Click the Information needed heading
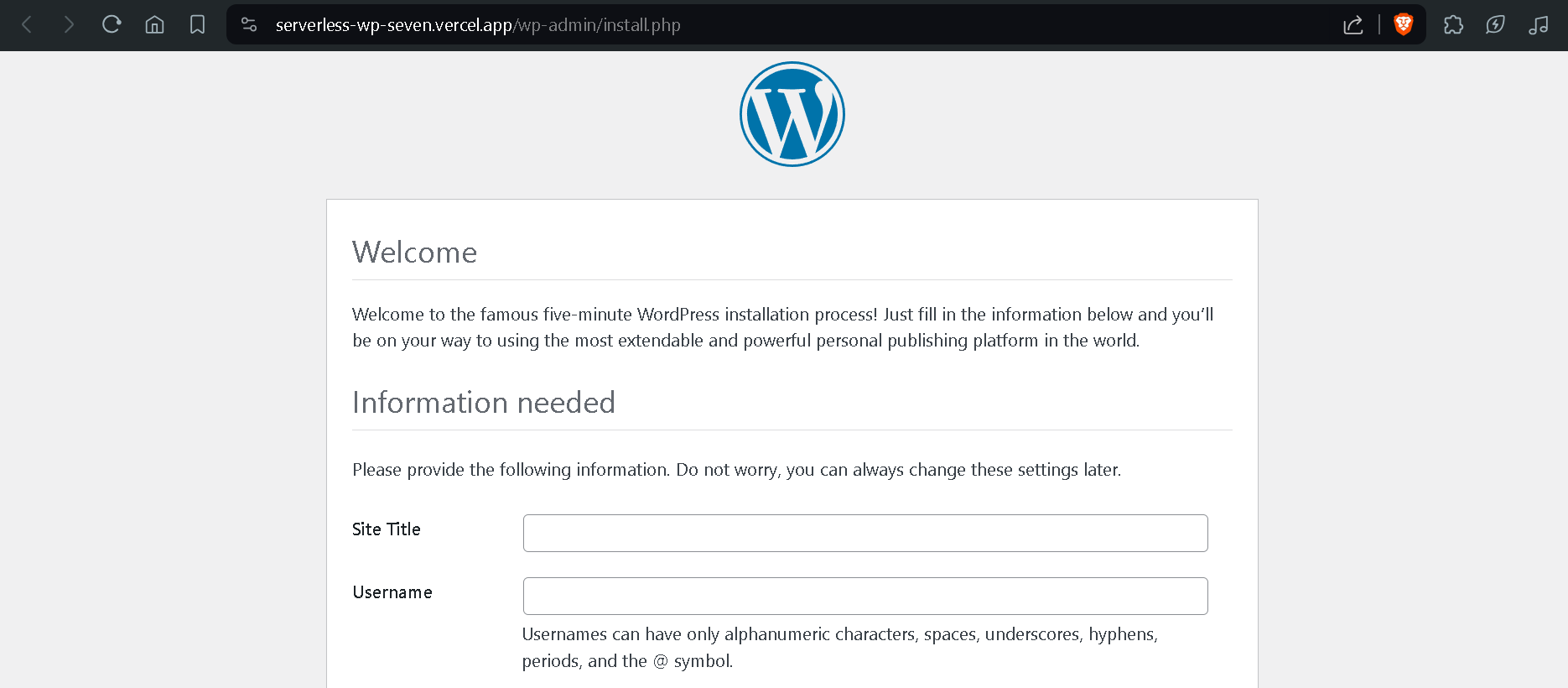 coord(484,403)
